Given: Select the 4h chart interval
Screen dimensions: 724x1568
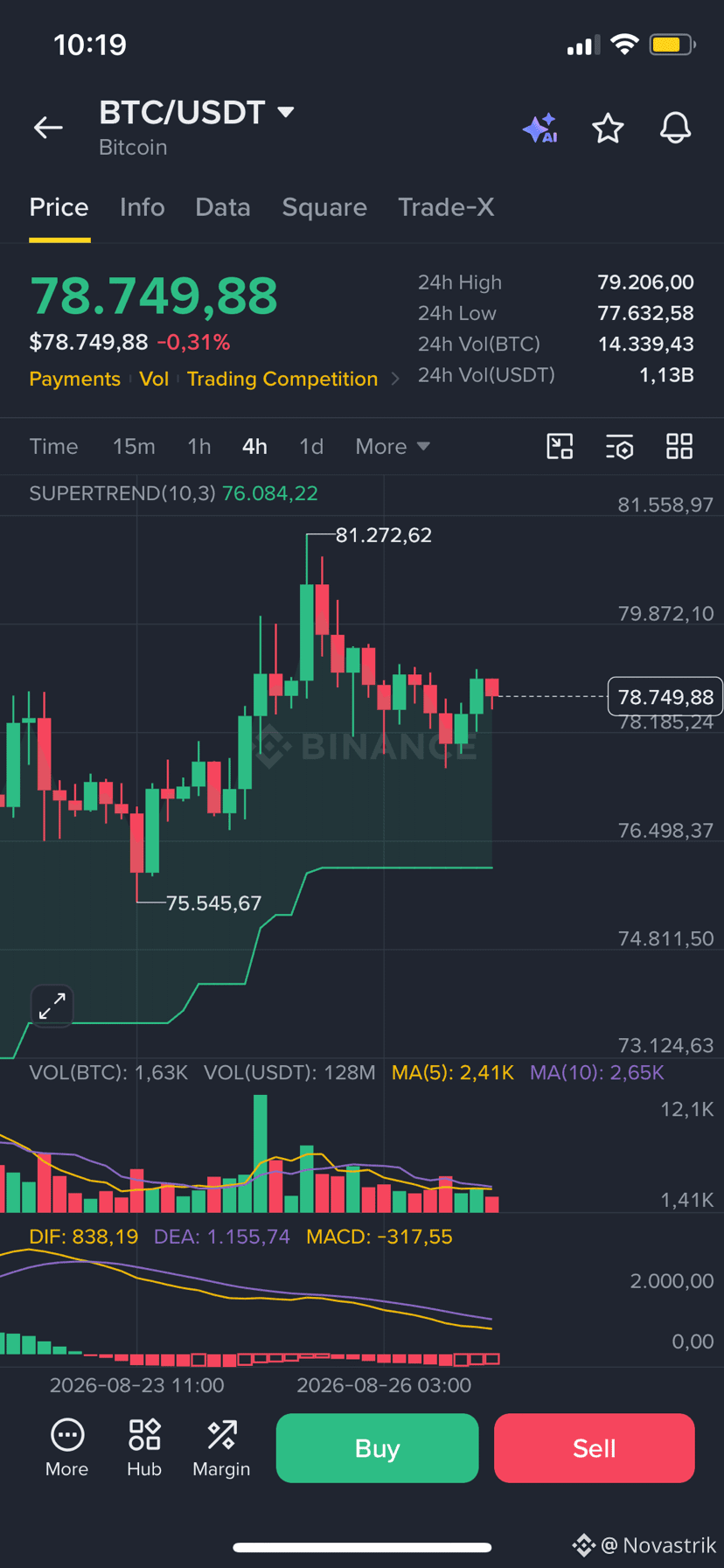Looking at the screenshot, I should coord(254,446).
